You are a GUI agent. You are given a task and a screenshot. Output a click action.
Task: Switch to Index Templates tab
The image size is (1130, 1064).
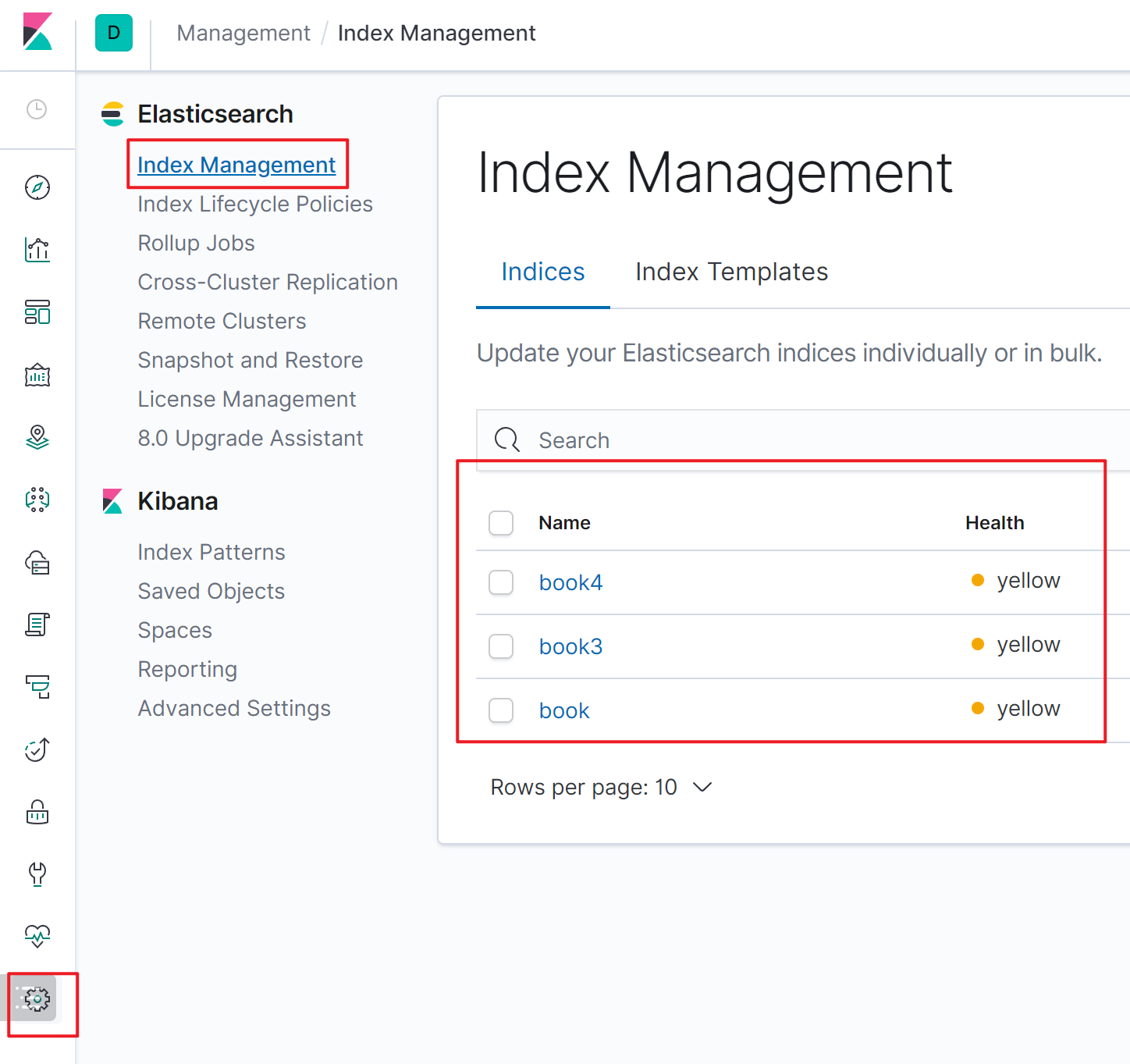[731, 272]
